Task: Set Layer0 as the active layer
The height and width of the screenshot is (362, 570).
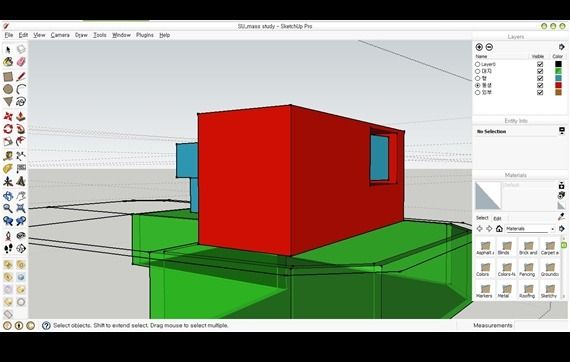Action: coord(478,64)
